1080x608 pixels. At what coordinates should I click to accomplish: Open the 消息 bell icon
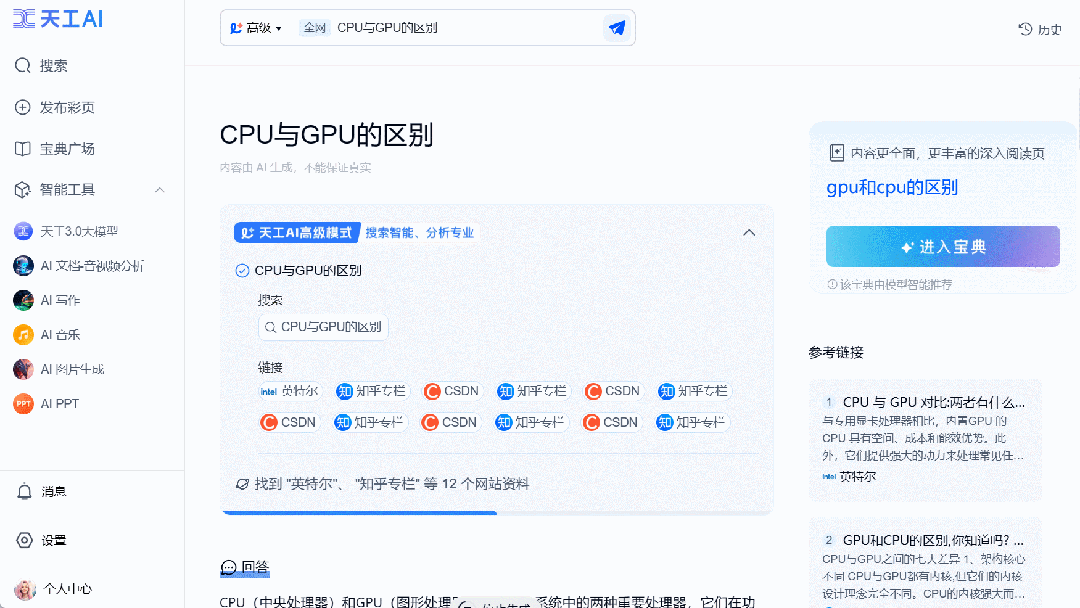[45, 491]
